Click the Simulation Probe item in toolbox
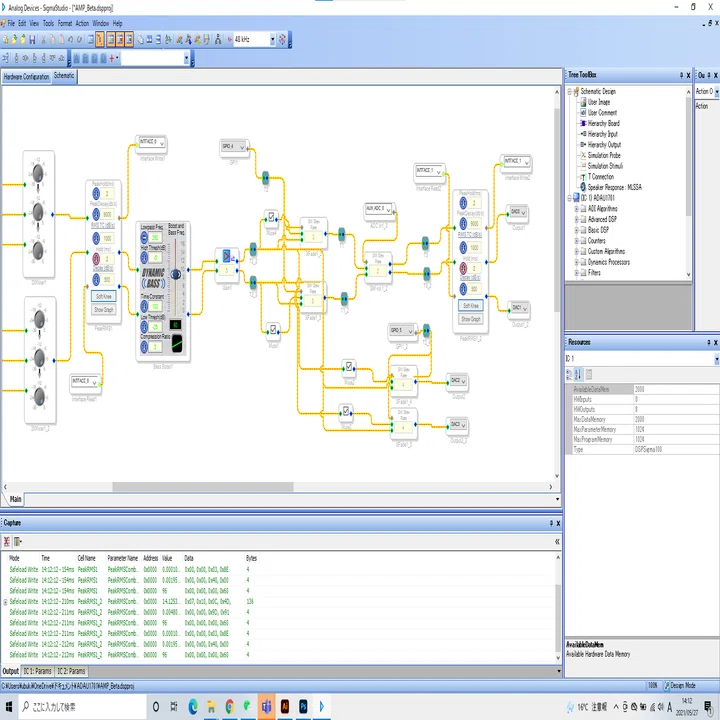The image size is (720, 720). pos(603,155)
